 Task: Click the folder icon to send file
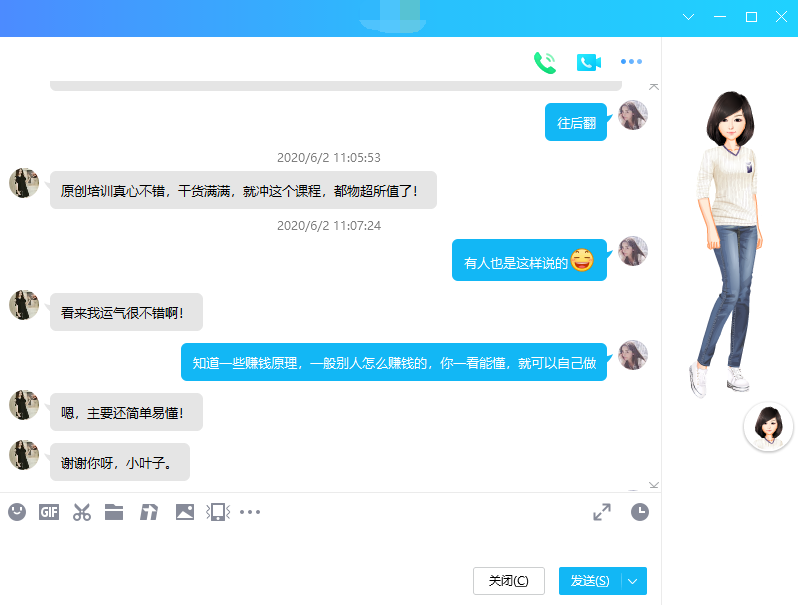pyautogui.click(x=114, y=512)
